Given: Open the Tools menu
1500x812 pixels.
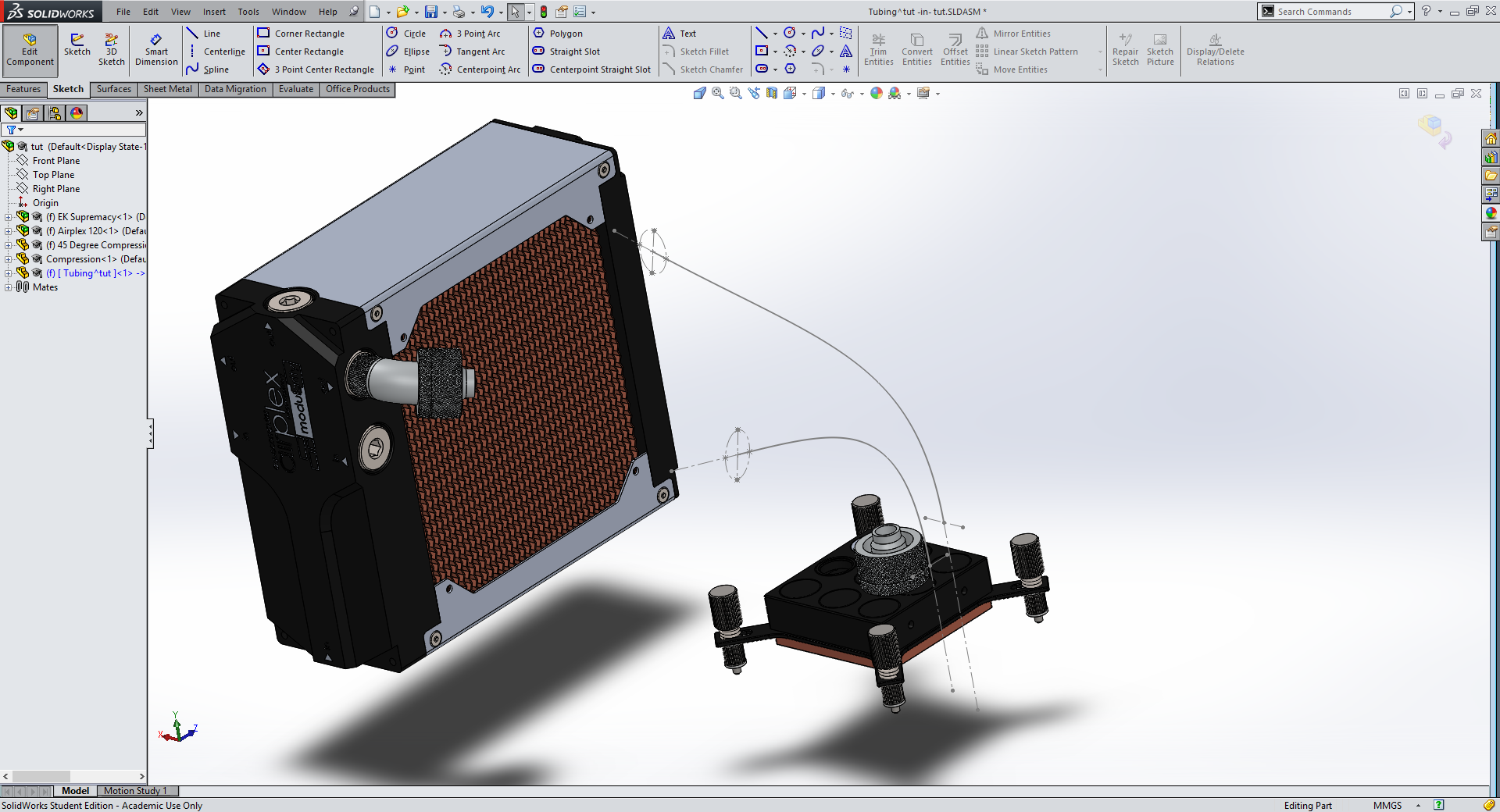Looking at the screenshot, I should [248, 12].
